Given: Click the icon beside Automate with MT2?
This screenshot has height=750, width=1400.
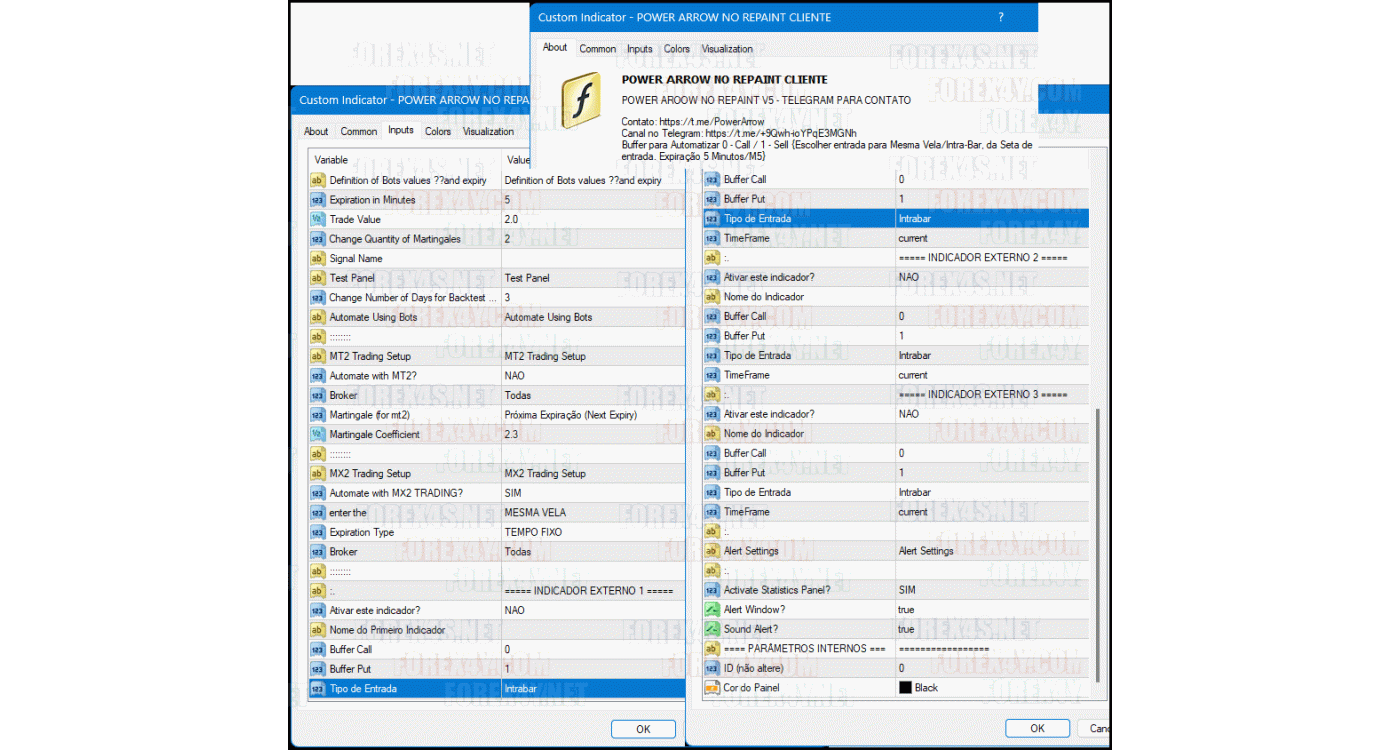Looking at the screenshot, I should click(318, 375).
